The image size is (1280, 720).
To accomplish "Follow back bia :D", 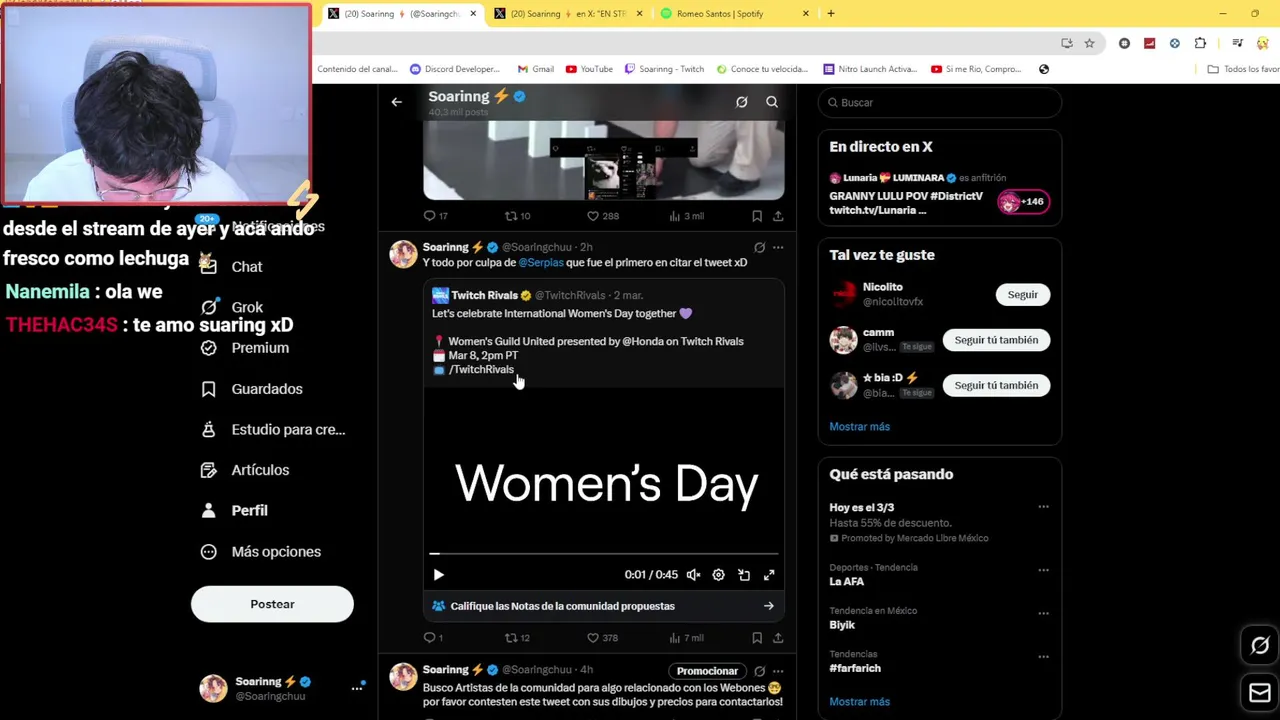I will tap(996, 385).
